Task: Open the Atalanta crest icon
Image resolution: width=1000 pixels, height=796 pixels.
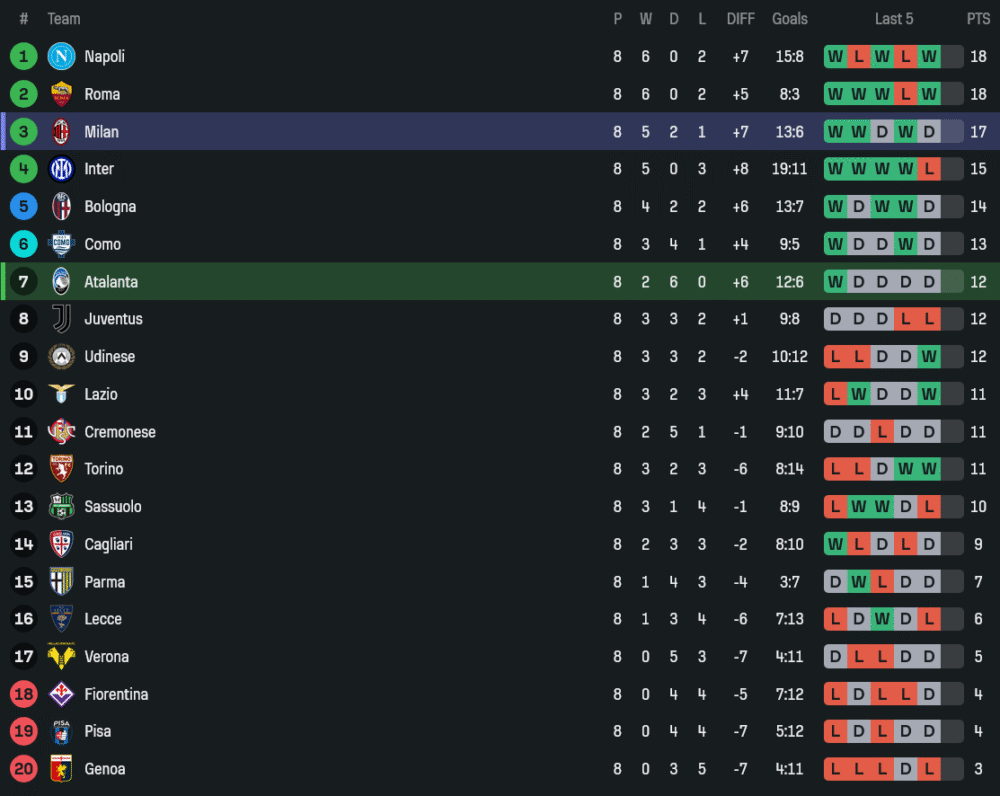Action: coord(62,282)
